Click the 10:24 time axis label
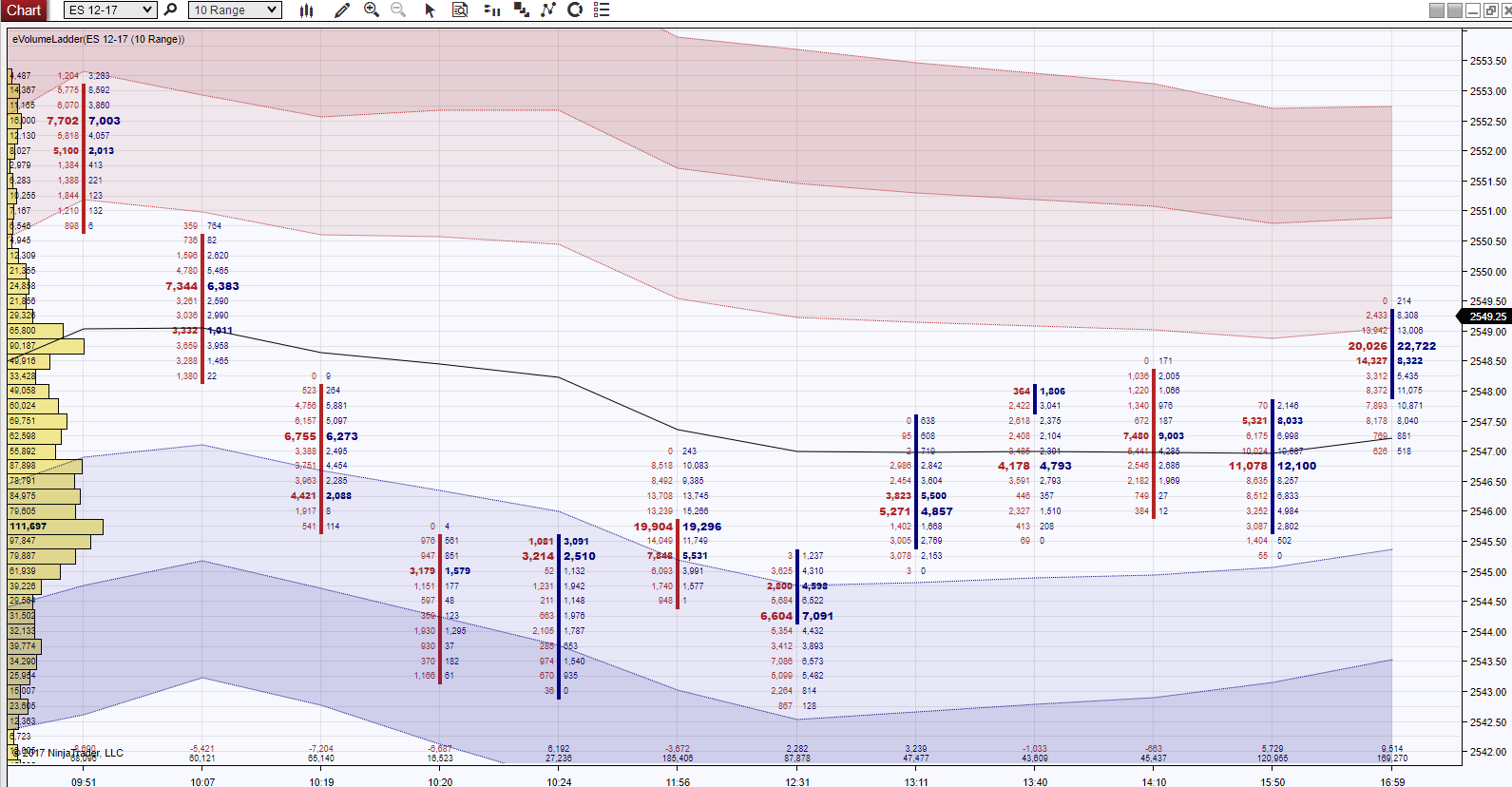Image resolution: width=1512 pixels, height=787 pixels. pos(559,782)
